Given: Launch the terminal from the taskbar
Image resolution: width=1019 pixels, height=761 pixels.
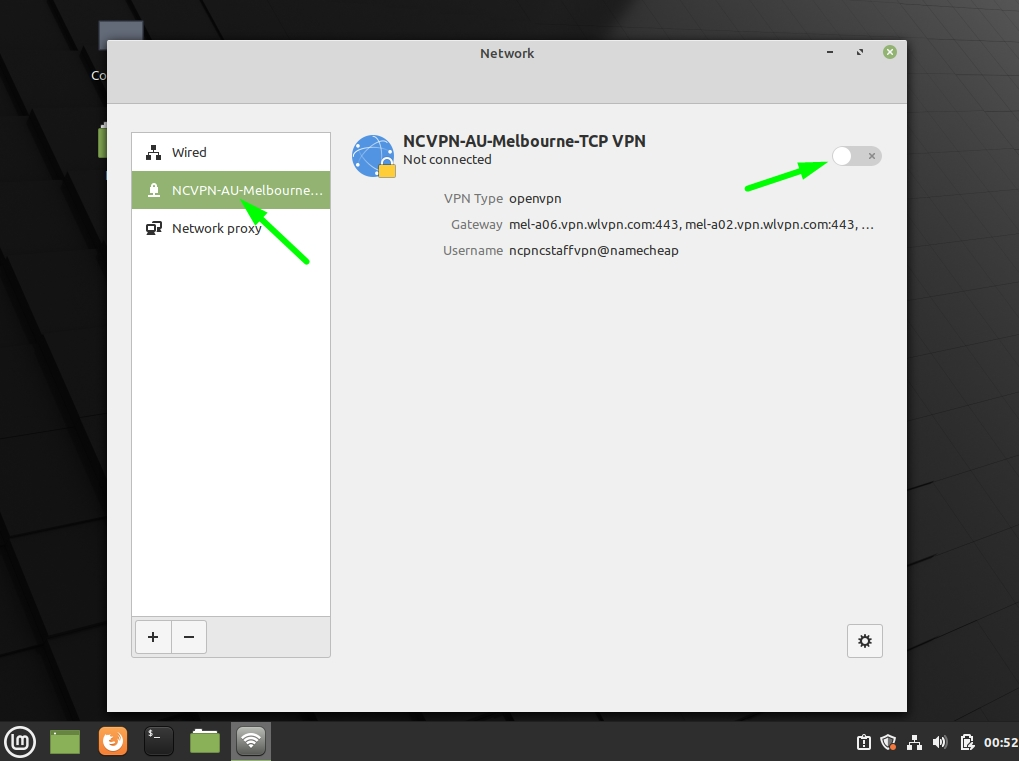Looking at the screenshot, I should point(157,741).
